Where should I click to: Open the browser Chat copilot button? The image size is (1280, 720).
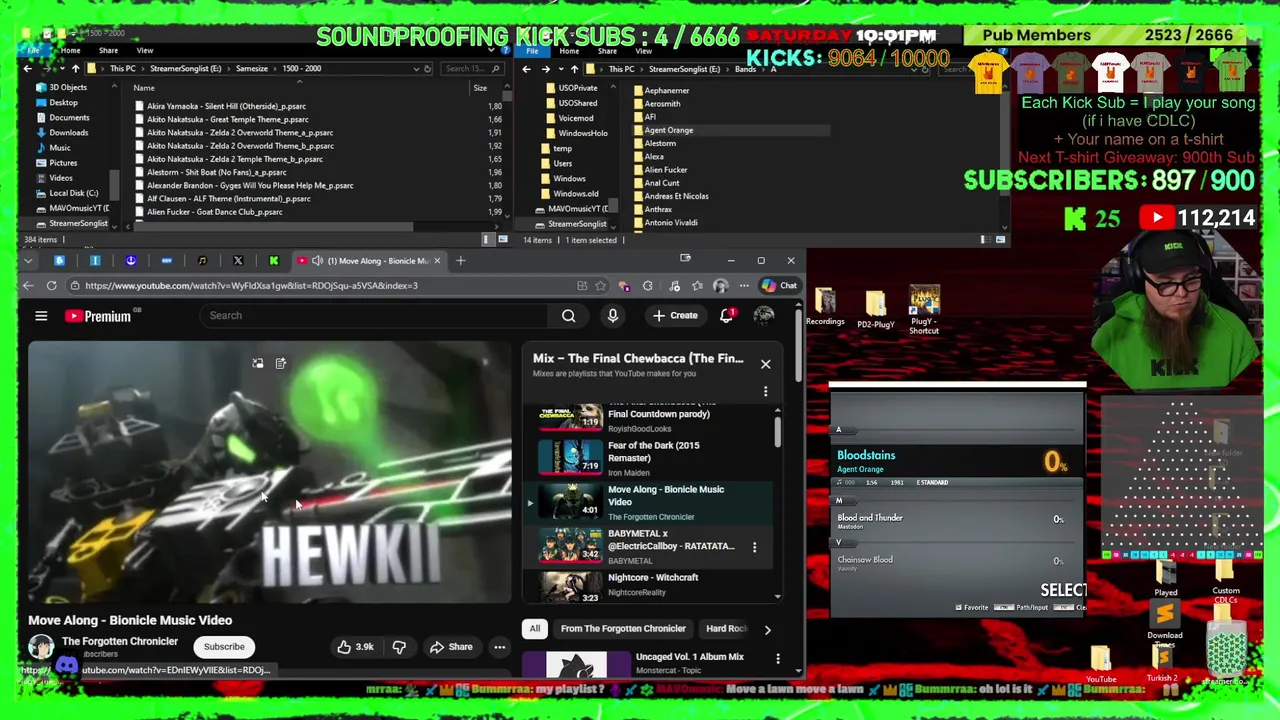click(x=779, y=286)
